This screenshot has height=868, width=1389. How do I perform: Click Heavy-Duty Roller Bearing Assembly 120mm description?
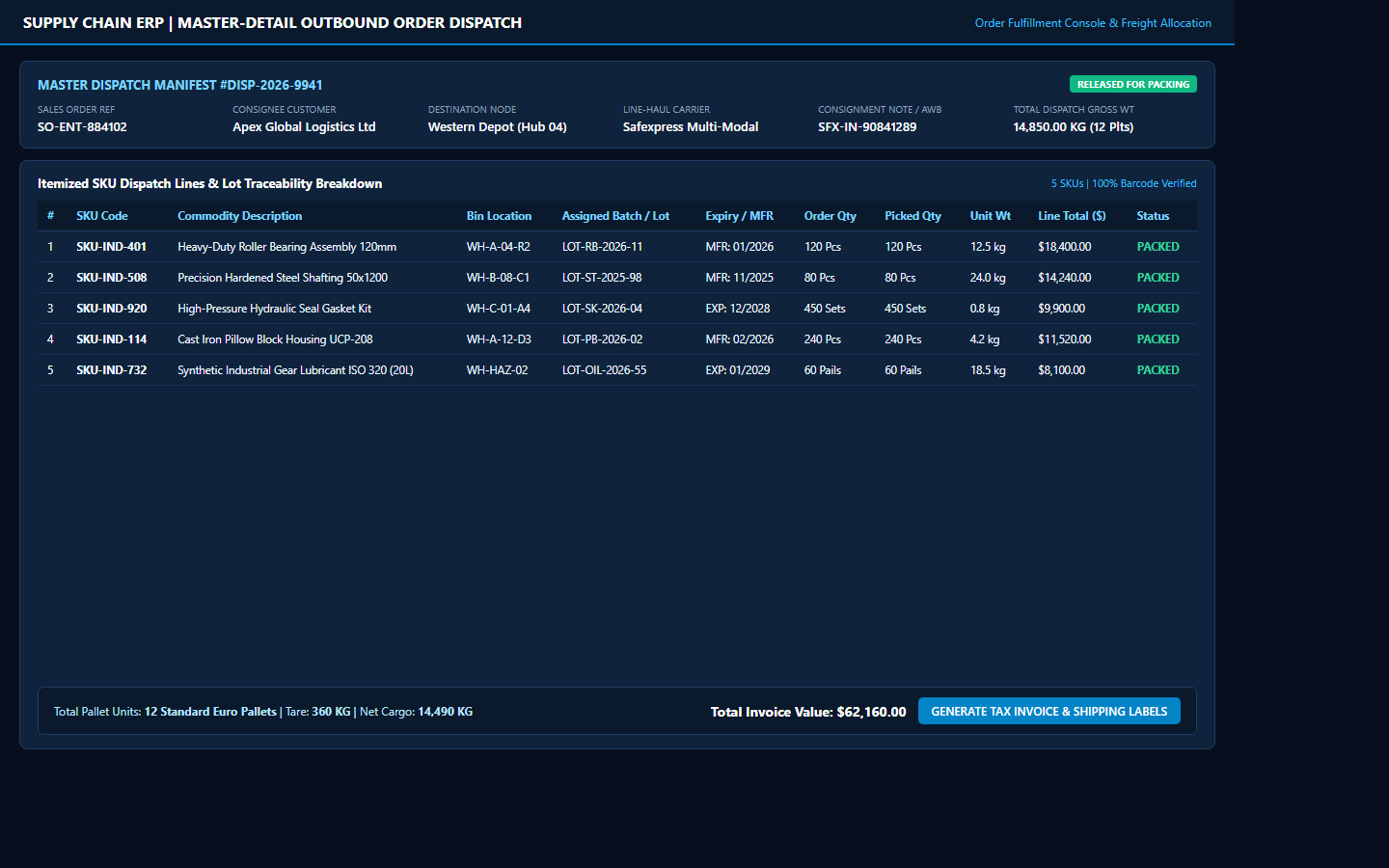tap(286, 247)
